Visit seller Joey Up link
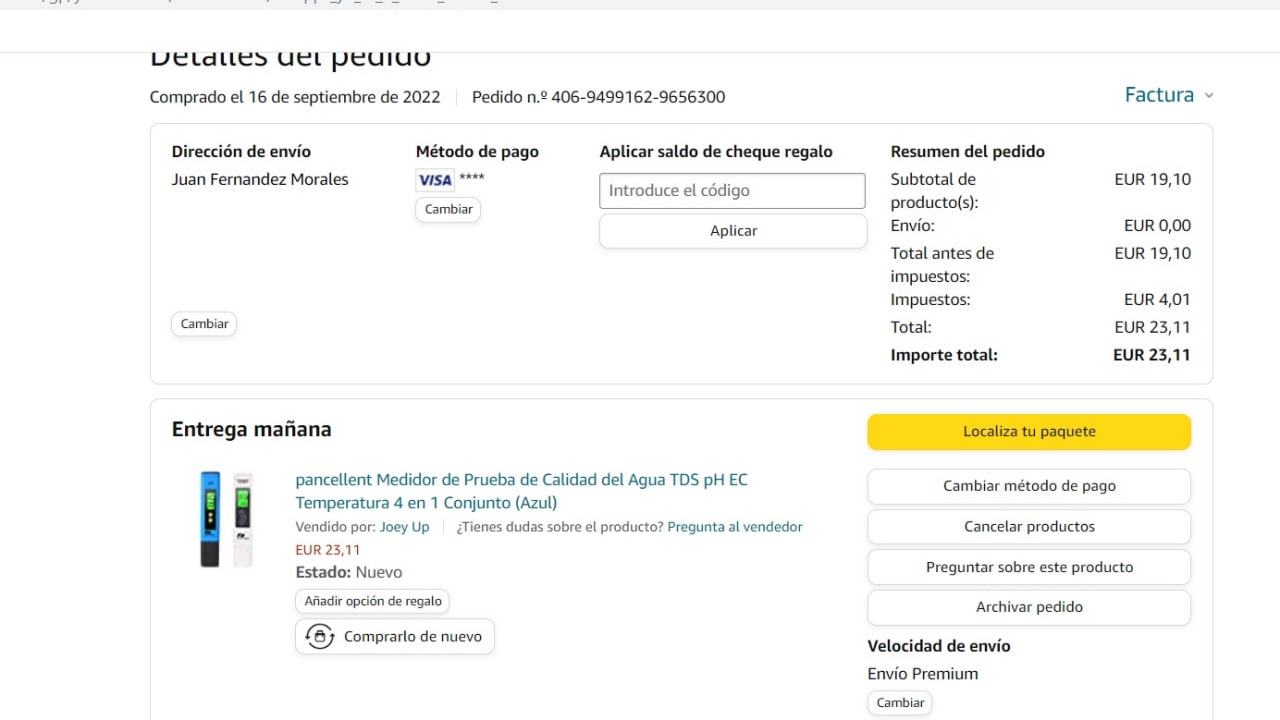The height and width of the screenshot is (720, 1280). [404, 527]
